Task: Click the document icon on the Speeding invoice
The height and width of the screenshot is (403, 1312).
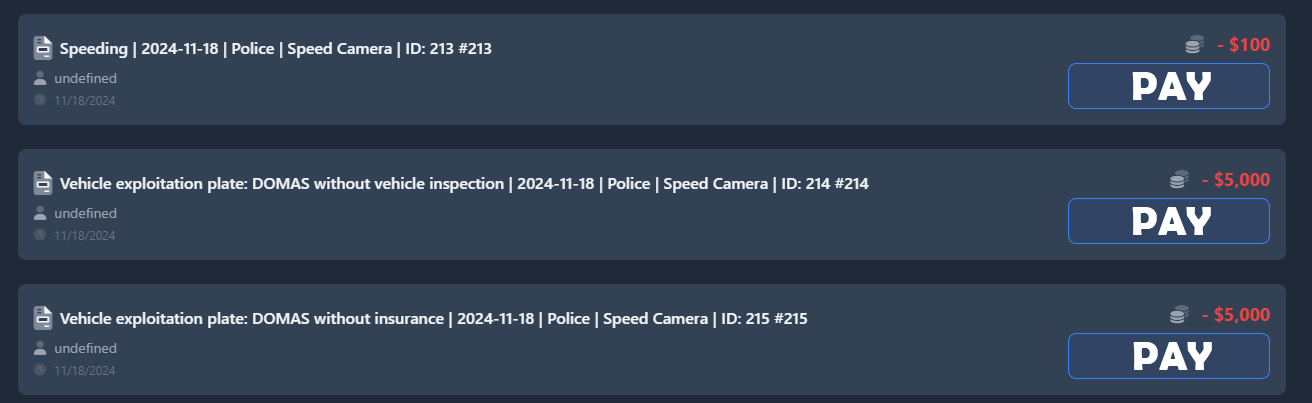Action: [x=42, y=48]
